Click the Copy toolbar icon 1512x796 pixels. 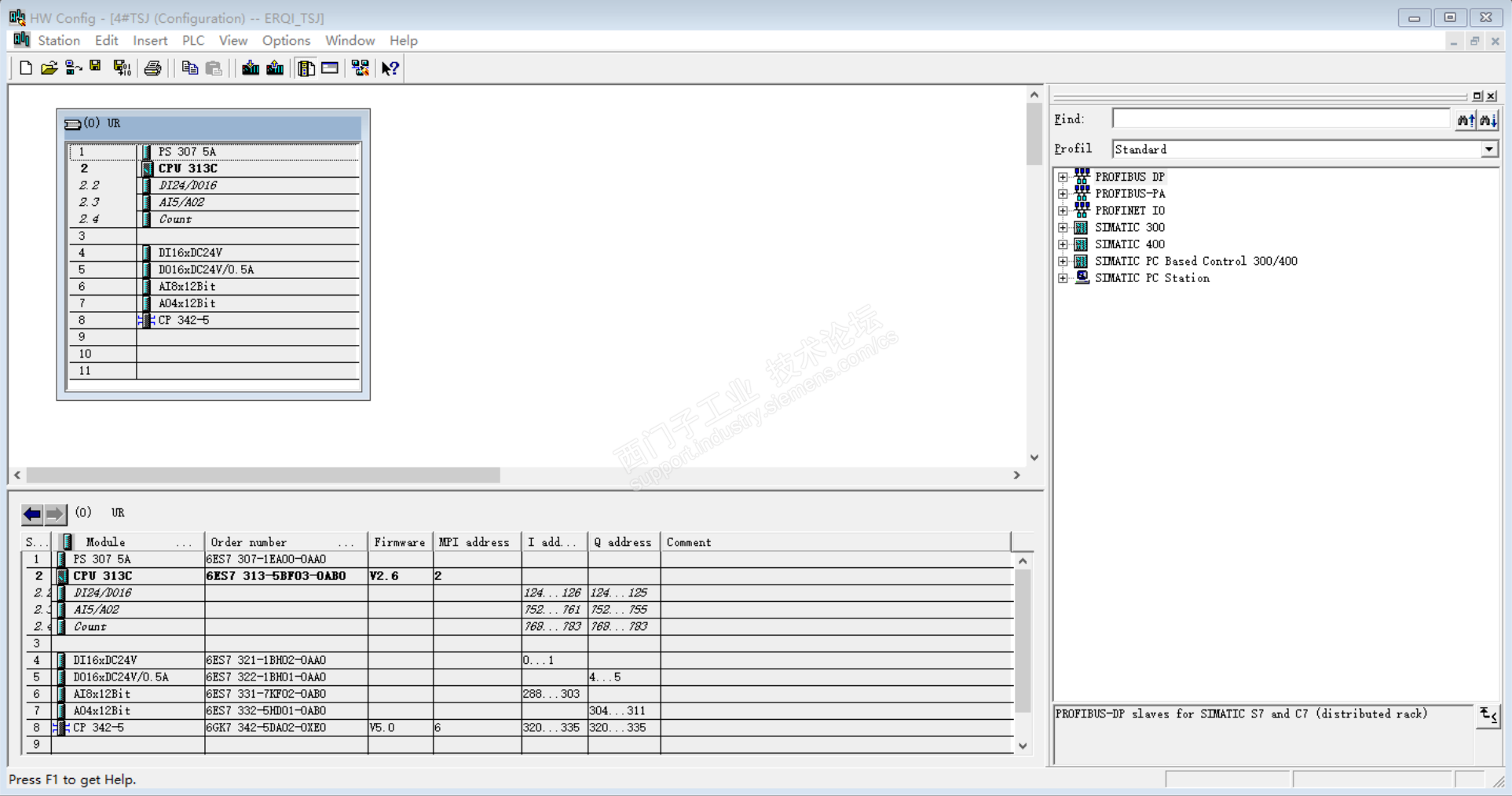click(x=189, y=68)
